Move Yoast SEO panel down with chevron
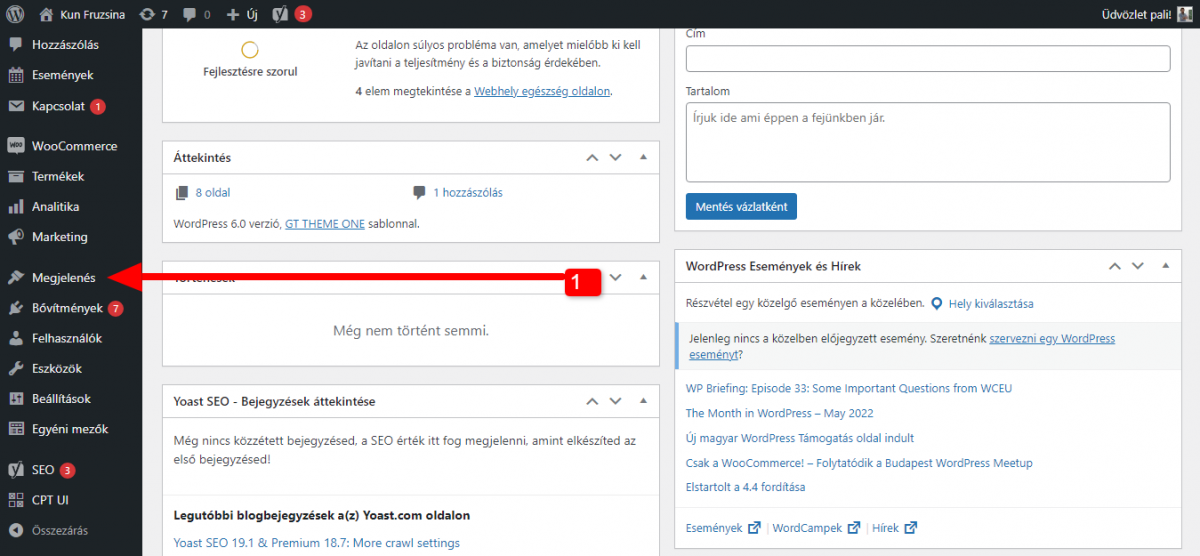1200x556 pixels. pyautogui.click(x=615, y=401)
